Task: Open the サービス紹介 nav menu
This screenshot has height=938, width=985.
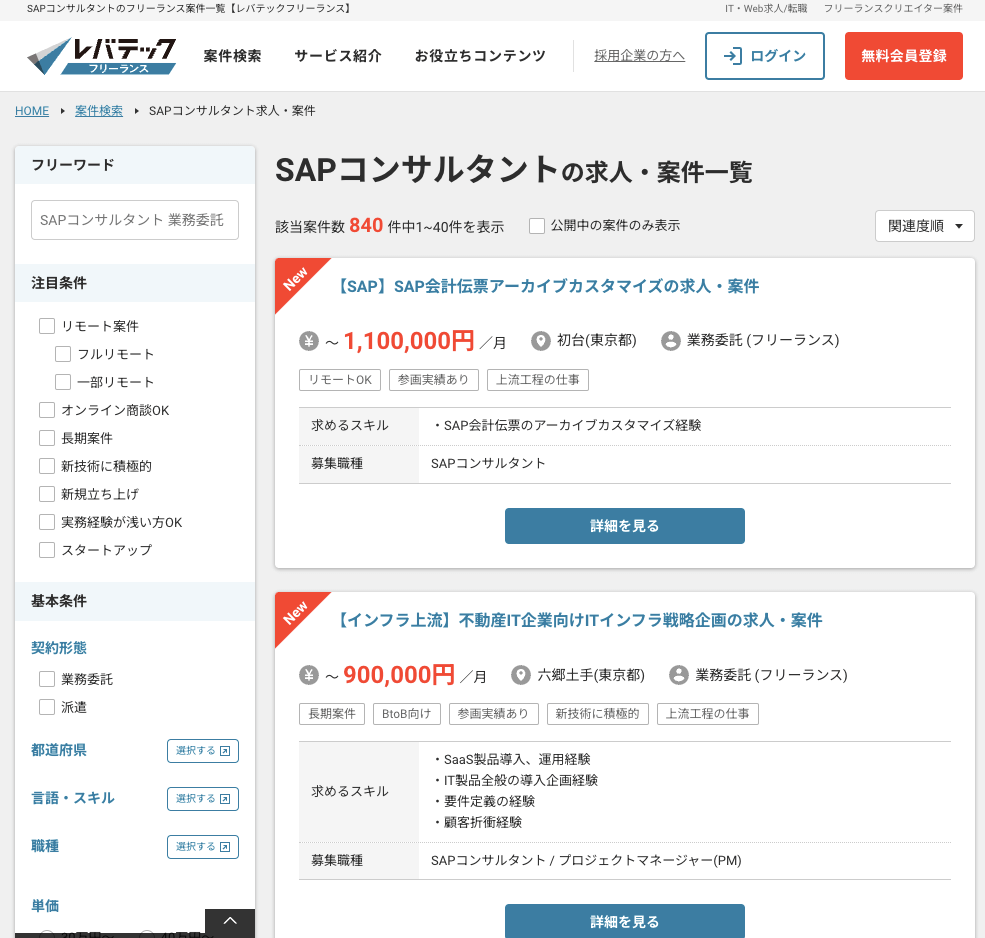Action: pyautogui.click(x=338, y=56)
